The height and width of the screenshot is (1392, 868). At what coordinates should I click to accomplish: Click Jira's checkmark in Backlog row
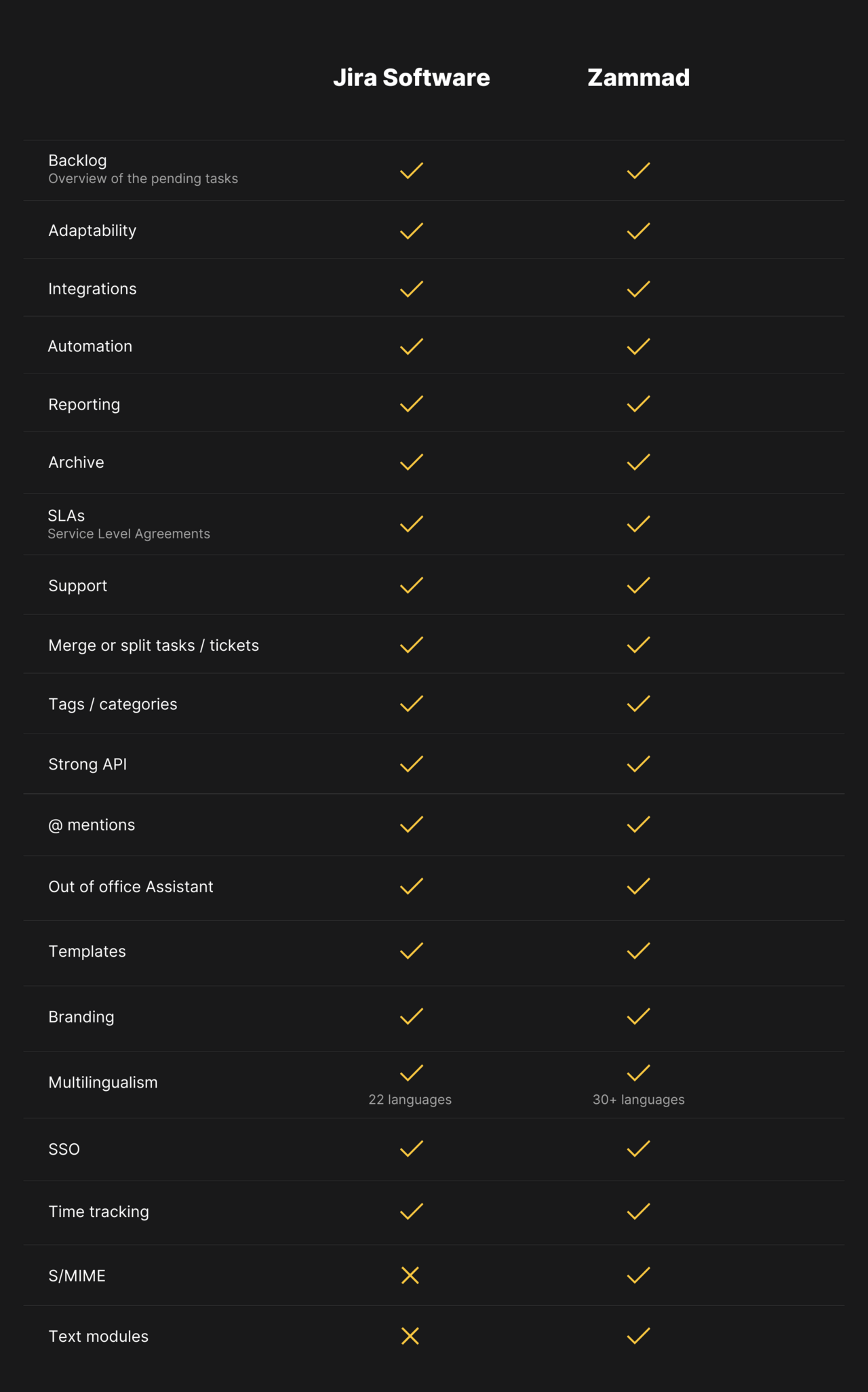[412, 171]
